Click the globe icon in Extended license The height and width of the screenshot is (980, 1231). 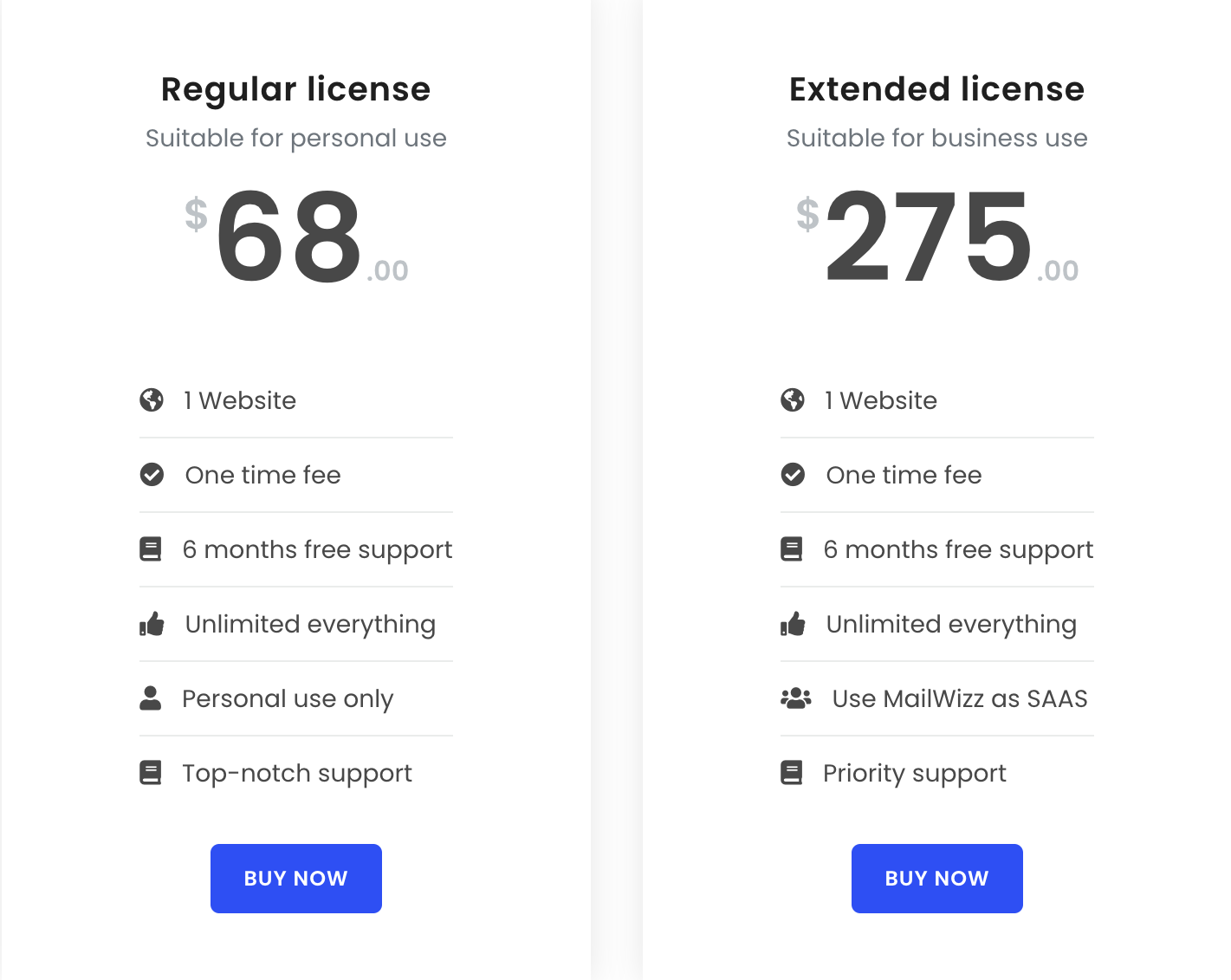(x=793, y=400)
